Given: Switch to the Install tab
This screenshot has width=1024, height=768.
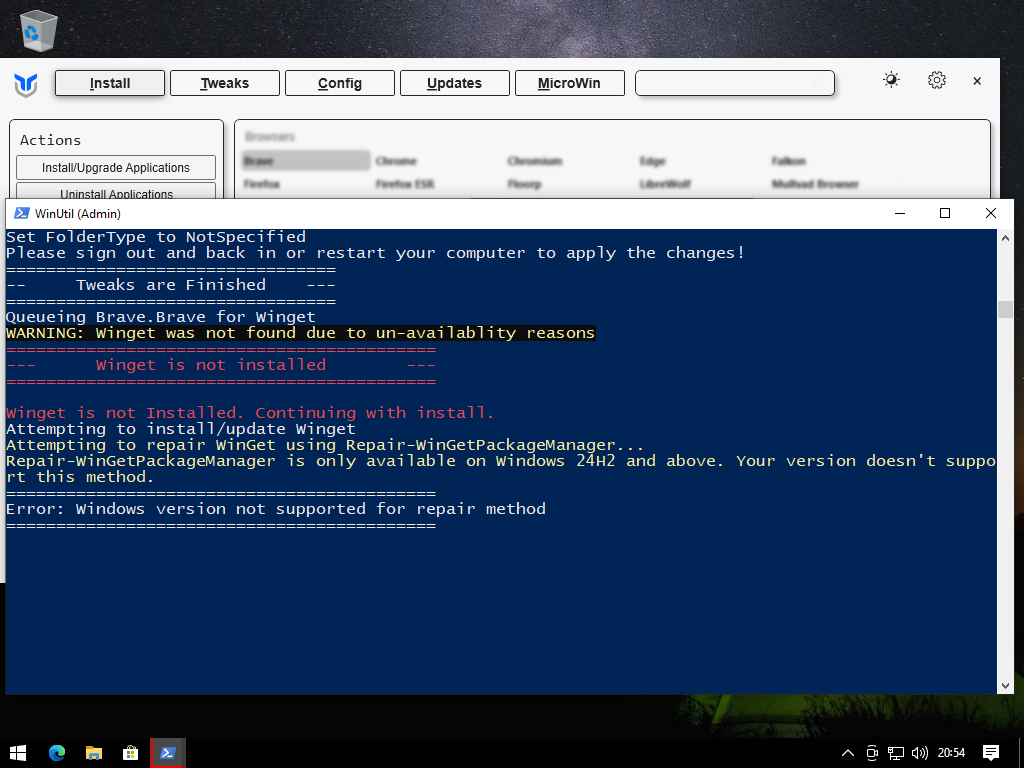Looking at the screenshot, I should [x=110, y=83].
